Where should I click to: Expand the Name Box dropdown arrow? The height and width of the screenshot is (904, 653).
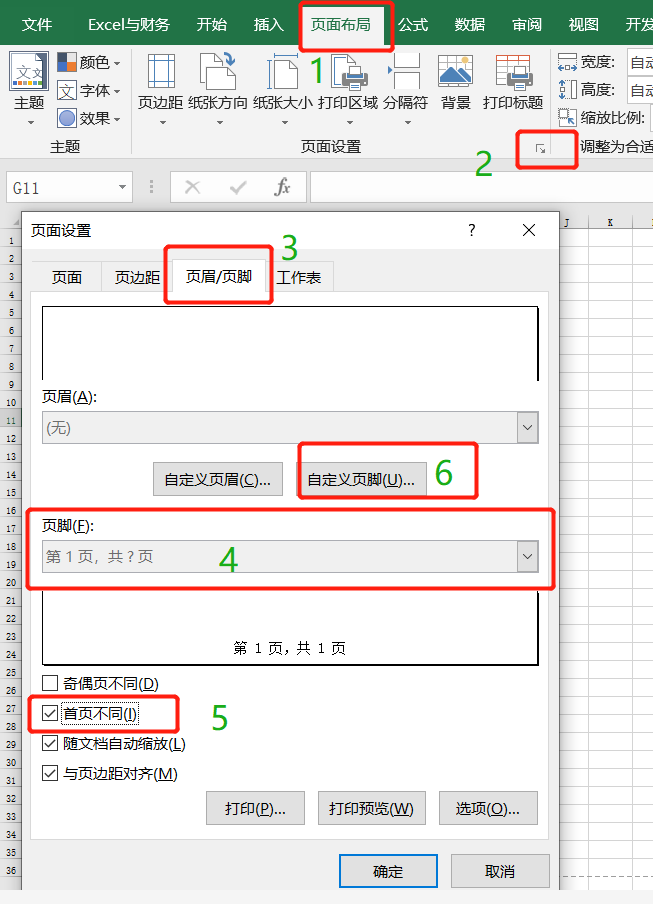pyautogui.click(x=122, y=187)
